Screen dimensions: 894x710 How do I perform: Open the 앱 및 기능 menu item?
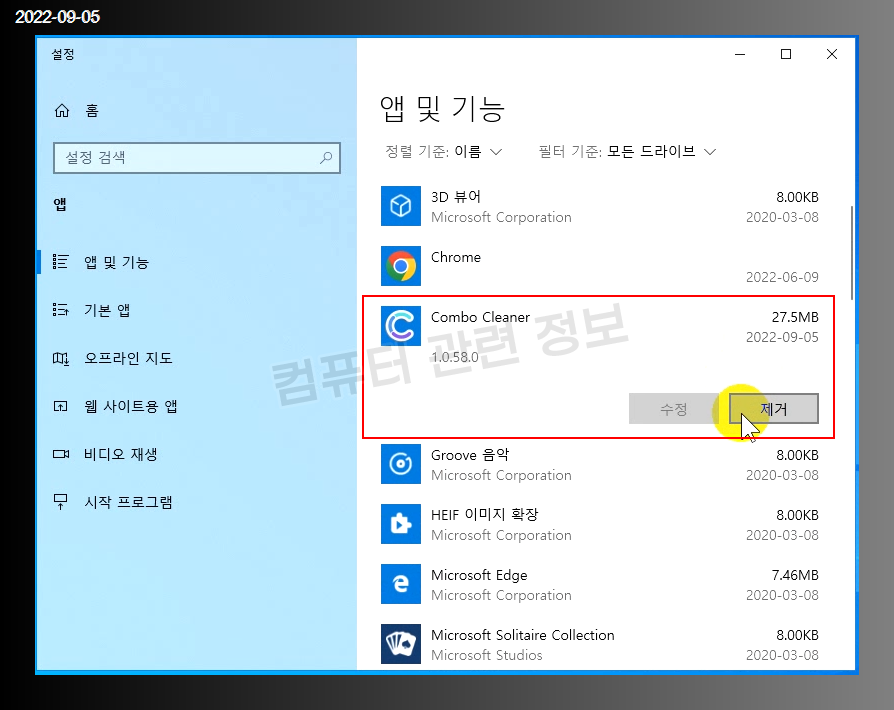point(116,262)
